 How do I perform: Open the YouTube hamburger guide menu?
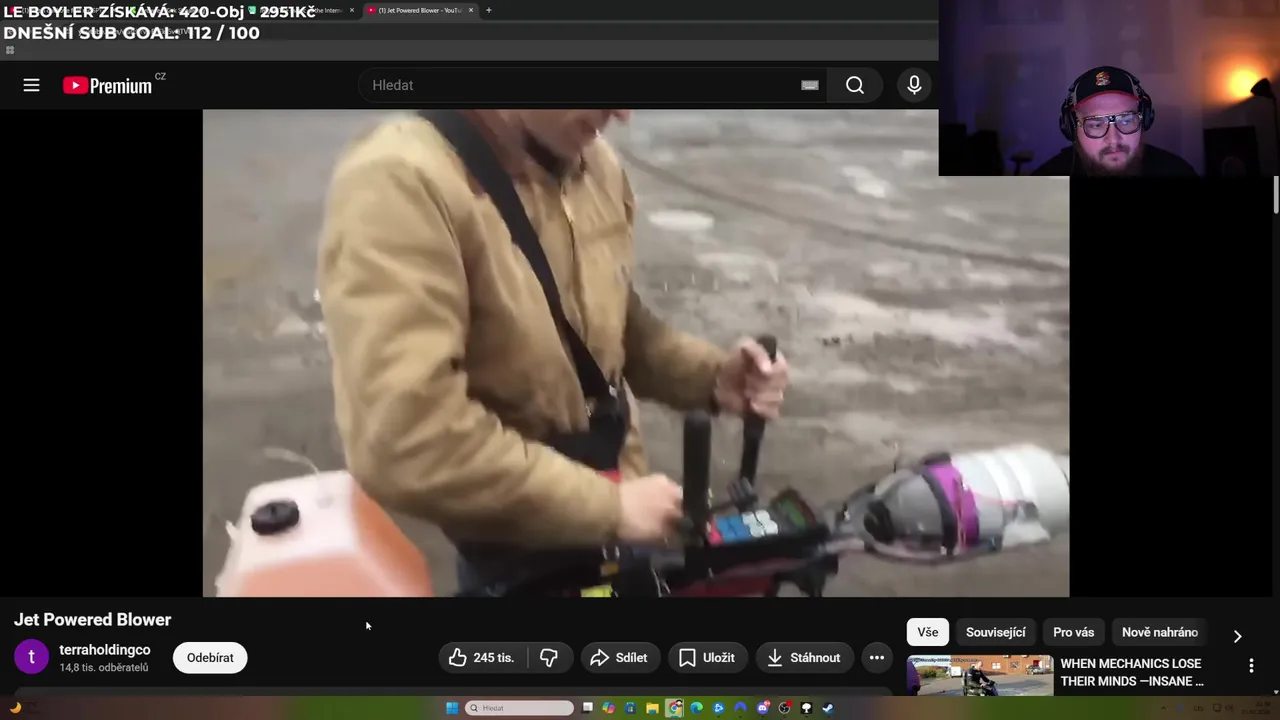click(x=31, y=85)
